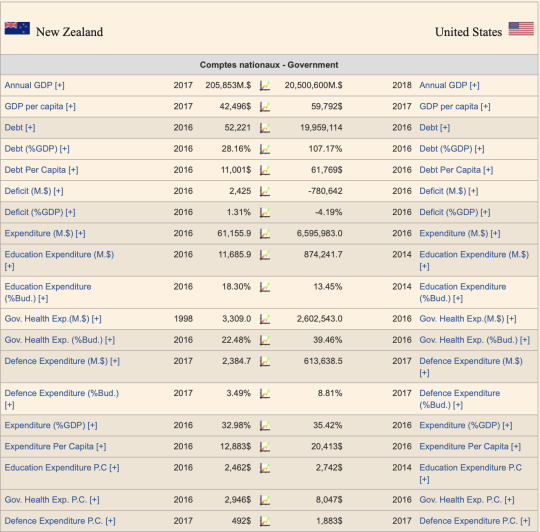The image size is (540, 532).
Task: Click left Defence Expenditure P.C. link
Action: tap(60, 521)
